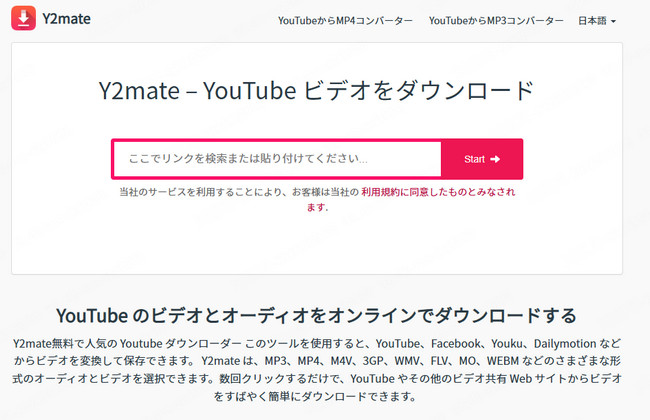
Task: Click the Y2mate – YouTube ビデオをダウンロード heading
Action: (x=316, y=90)
